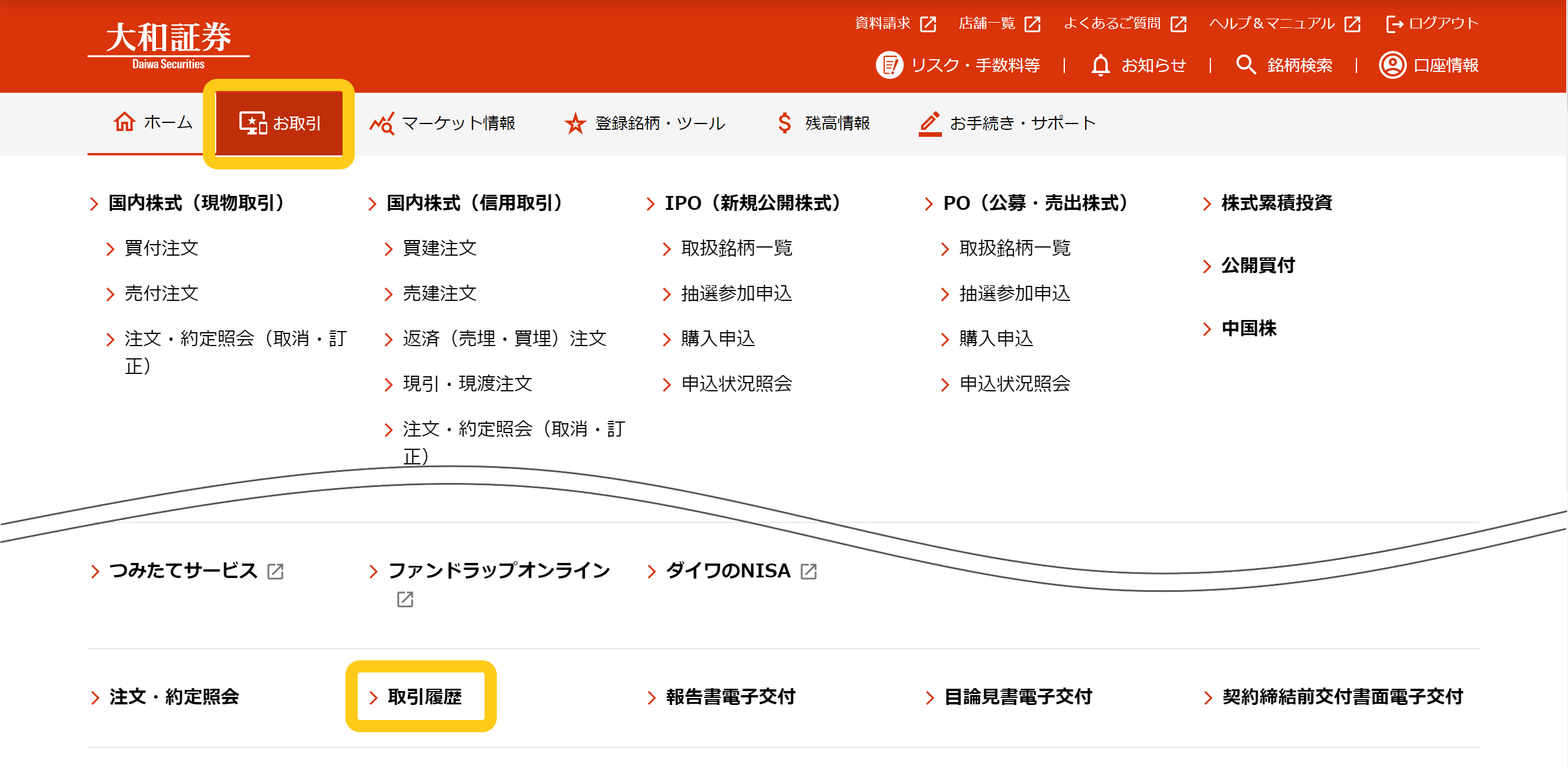Open the お取引 tab

tap(279, 123)
